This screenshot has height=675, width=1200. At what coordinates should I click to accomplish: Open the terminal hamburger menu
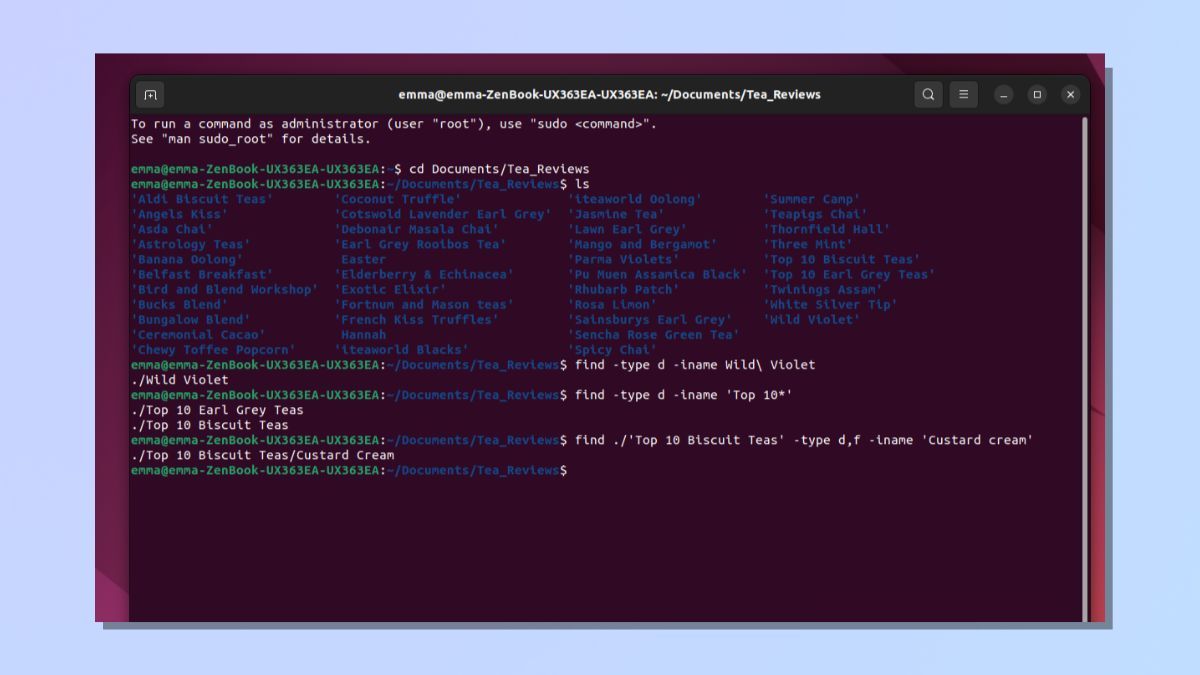(963, 94)
